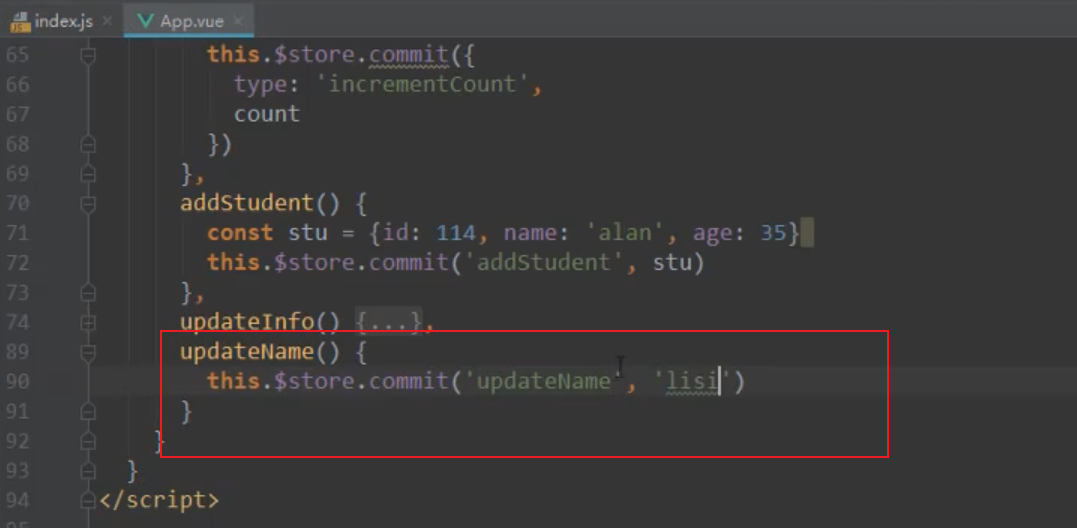1077x528 pixels.
Task: Click the stu variable declaration on line 71
Action: click(x=308, y=234)
